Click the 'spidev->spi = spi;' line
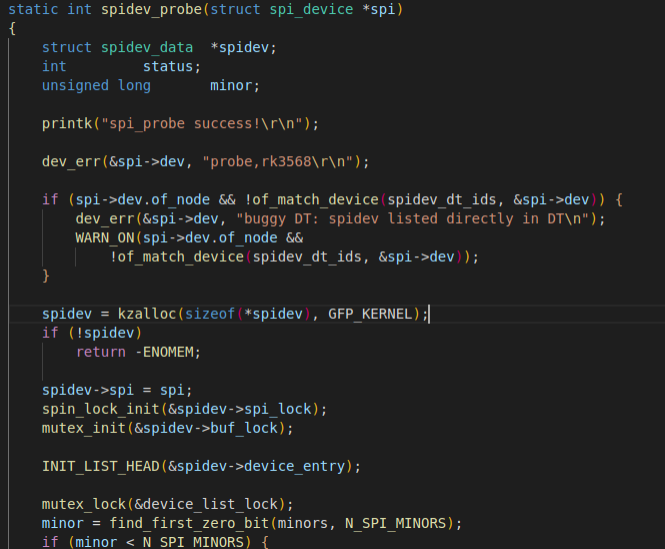 [117, 390]
